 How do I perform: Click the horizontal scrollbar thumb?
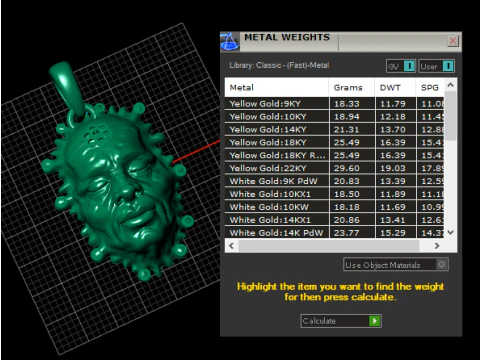329,246
